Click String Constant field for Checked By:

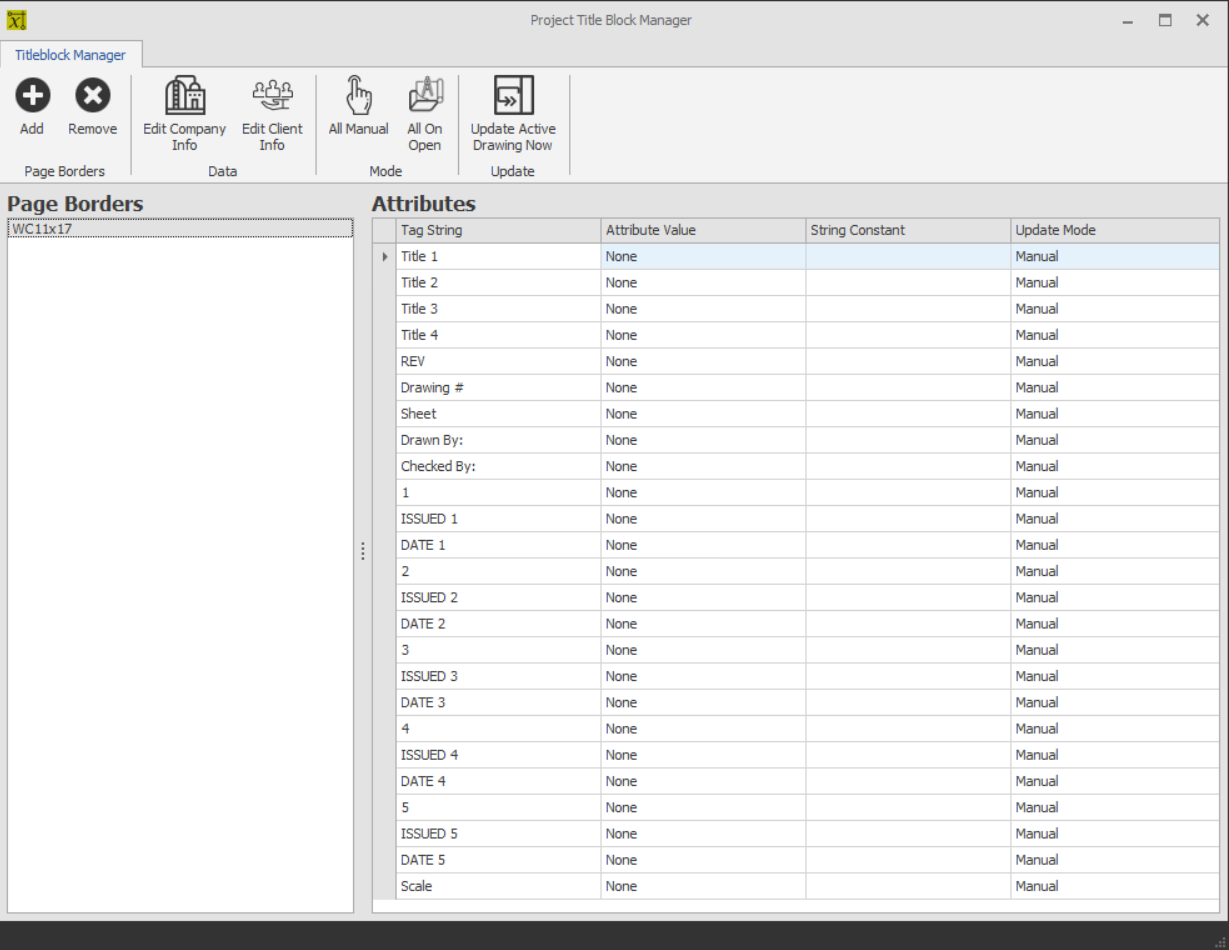coord(908,466)
